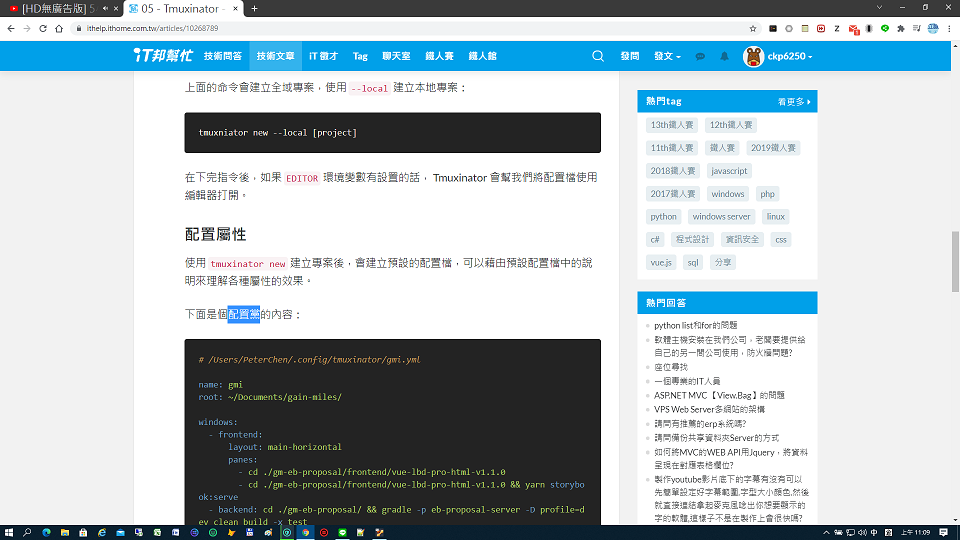Open the Chrome three-dot menu
This screenshot has width=960, height=540.
click(x=949, y=28)
